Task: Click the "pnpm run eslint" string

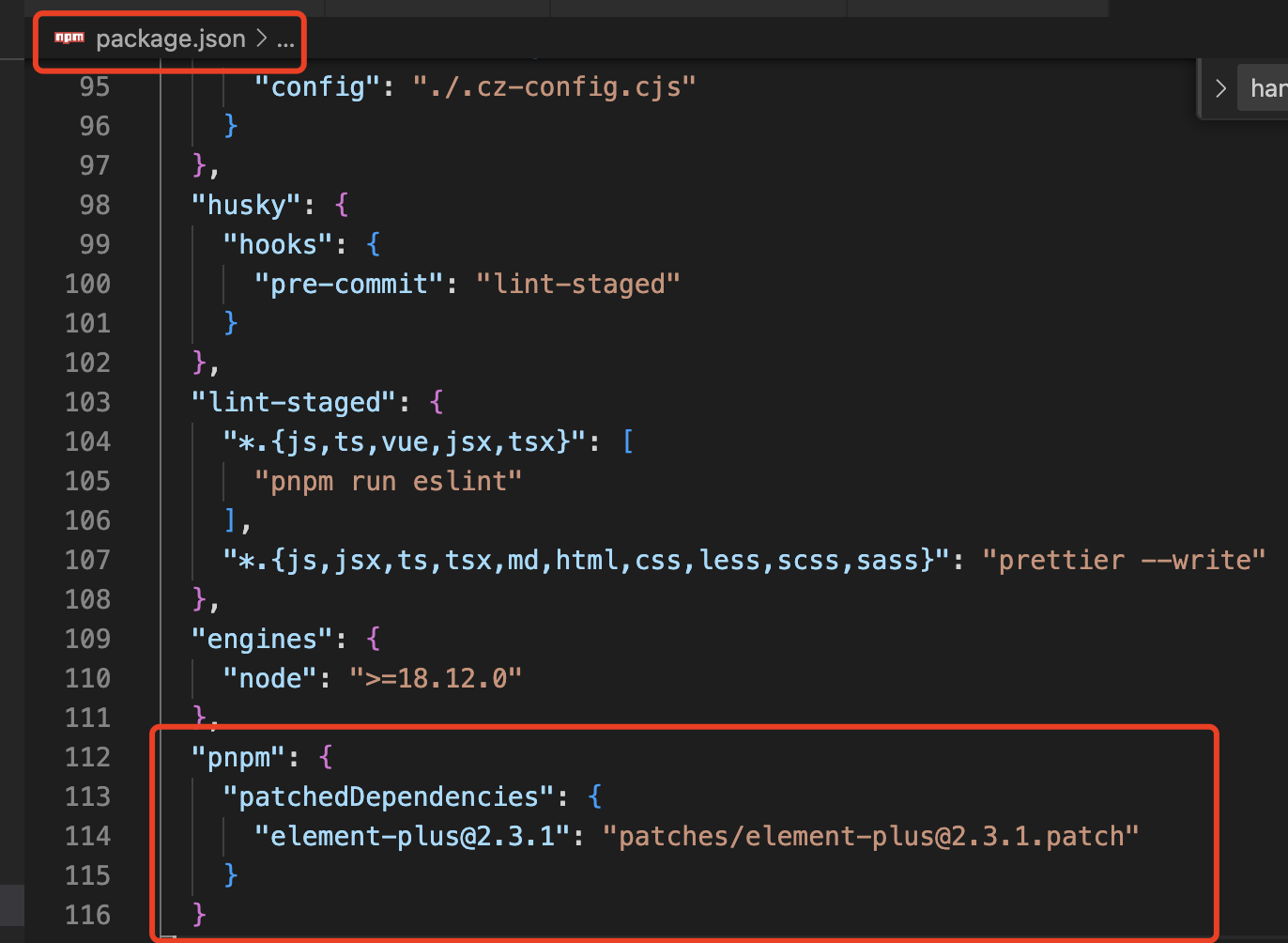Action: pyautogui.click(x=388, y=481)
